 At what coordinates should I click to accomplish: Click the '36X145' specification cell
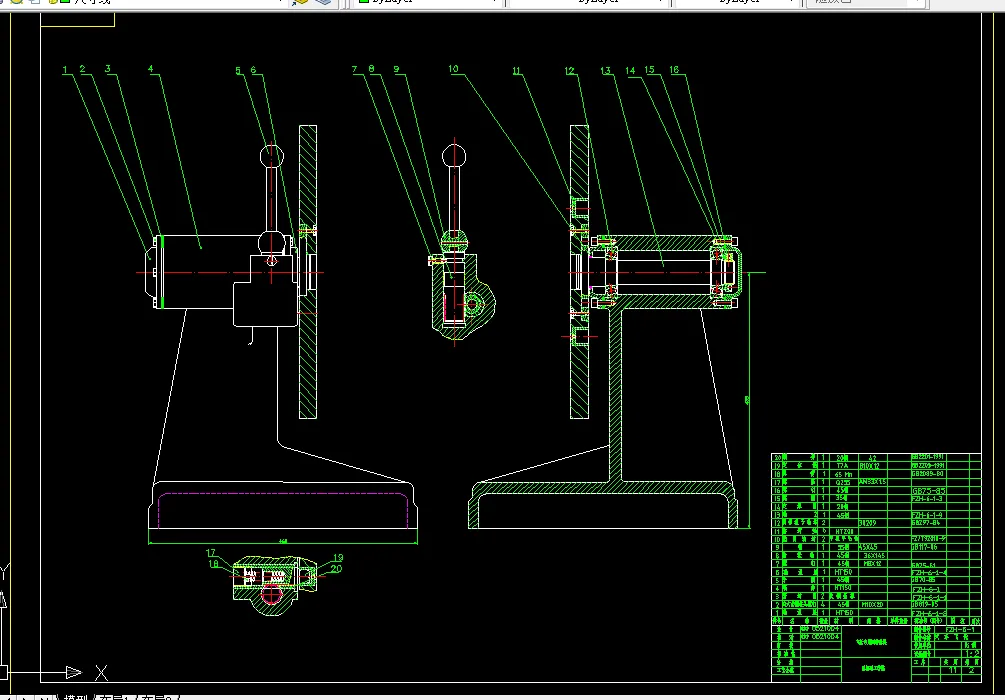(874, 556)
